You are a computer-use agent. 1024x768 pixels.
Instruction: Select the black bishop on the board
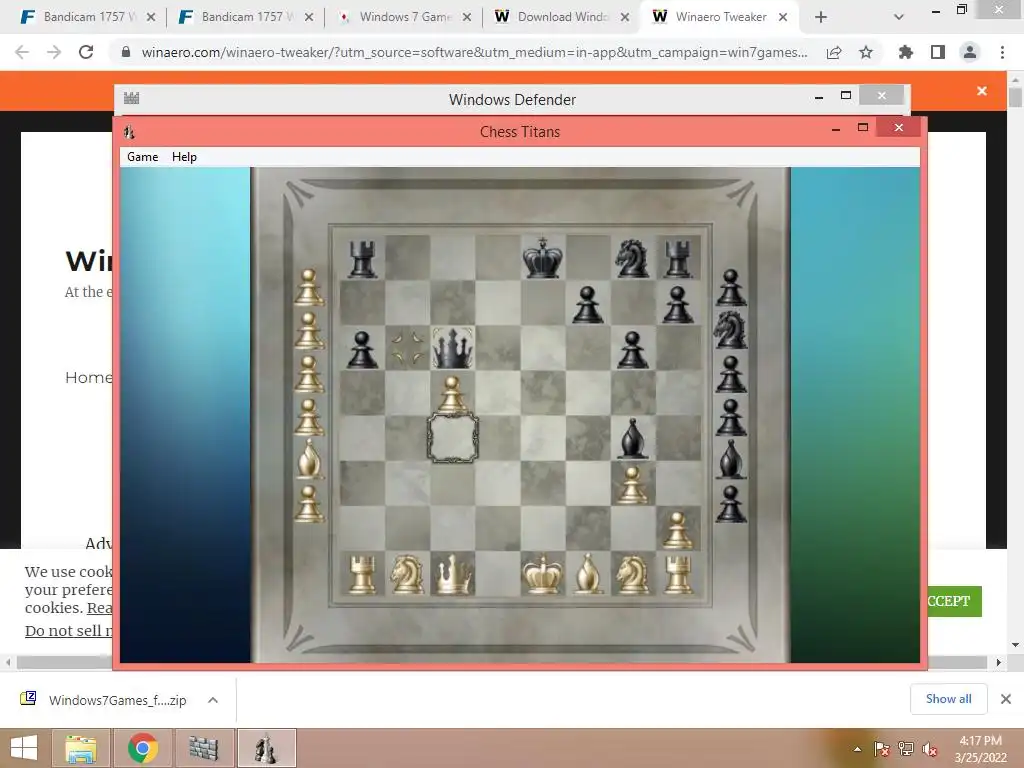[632, 438]
